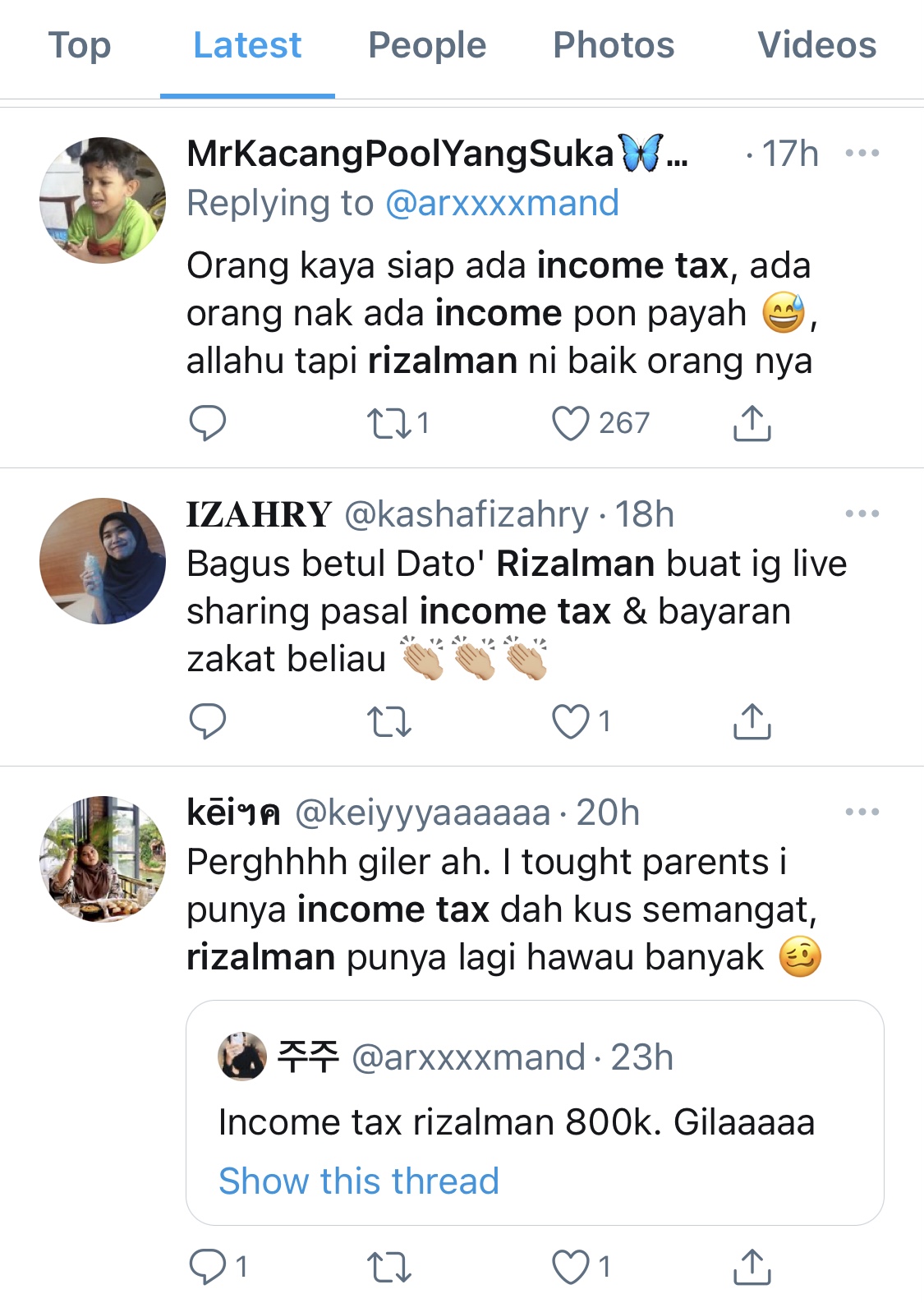The image size is (924, 1303).
Task: Share MrKacangPool's tweet
Action: tap(752, 422)
